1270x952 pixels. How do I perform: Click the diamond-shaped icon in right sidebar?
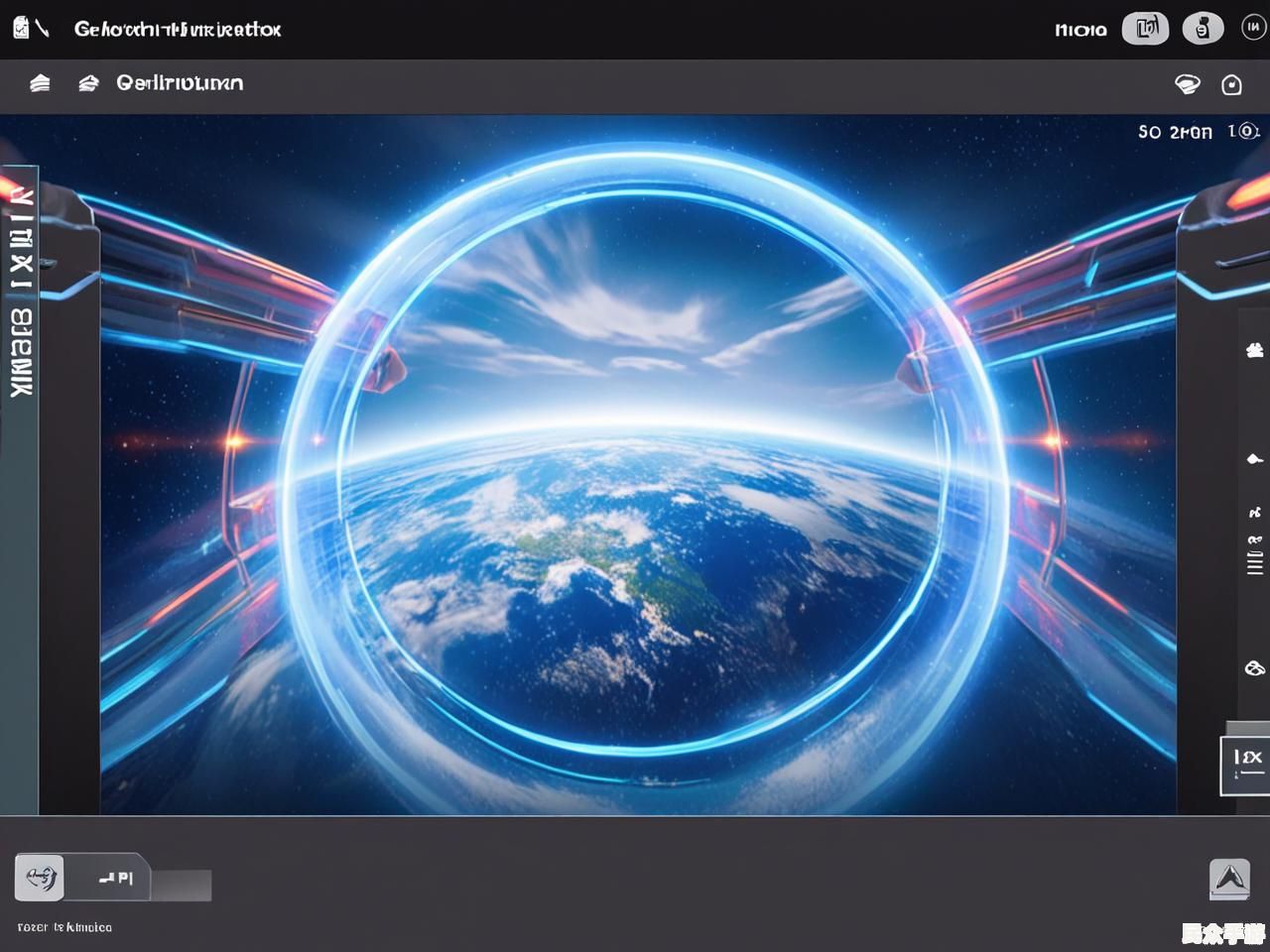pyautogui.click(x=1254, y=458)
